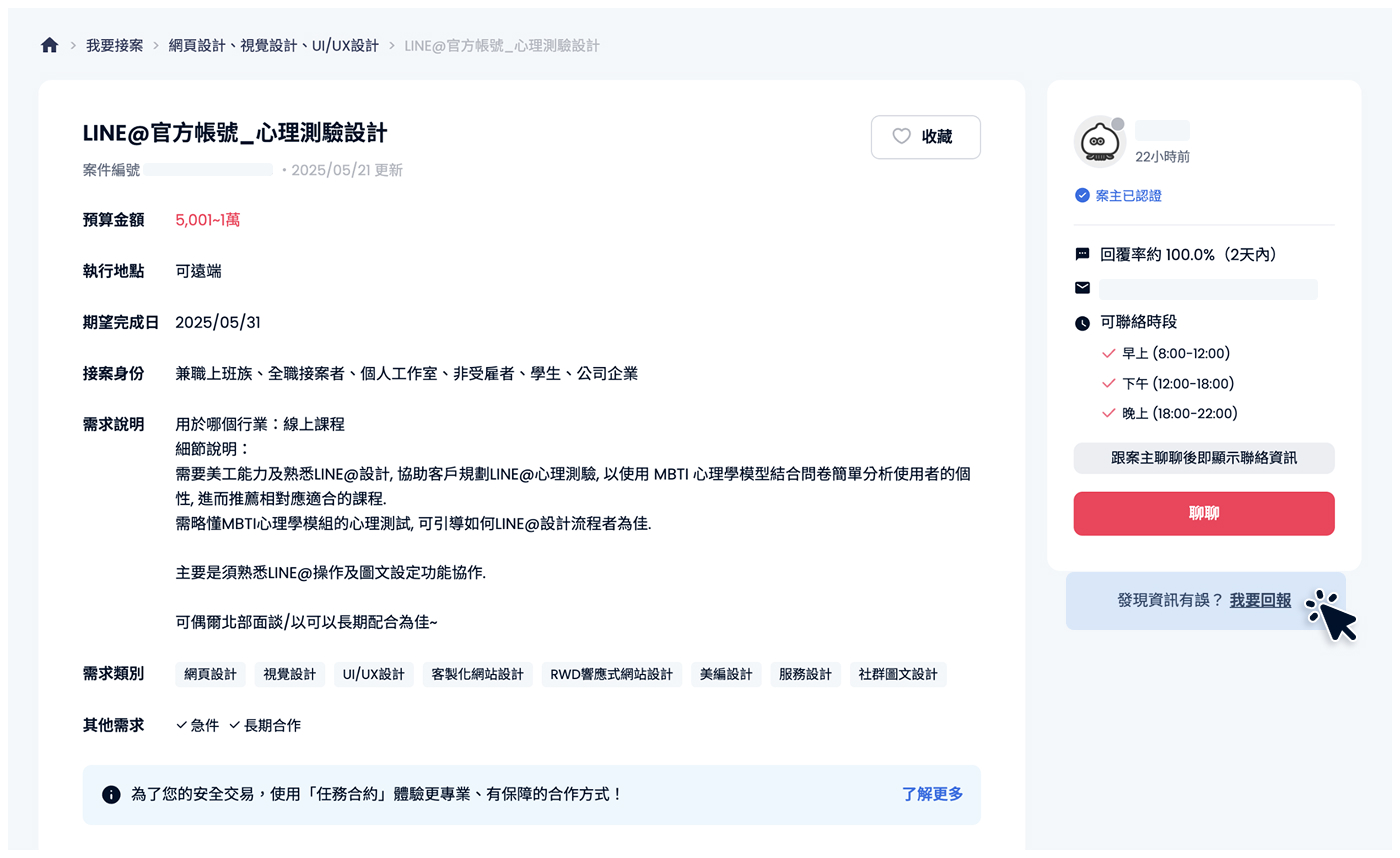Select the RWD響應式網站設計 category tag
1400x858 pixels.
point(612,674)
